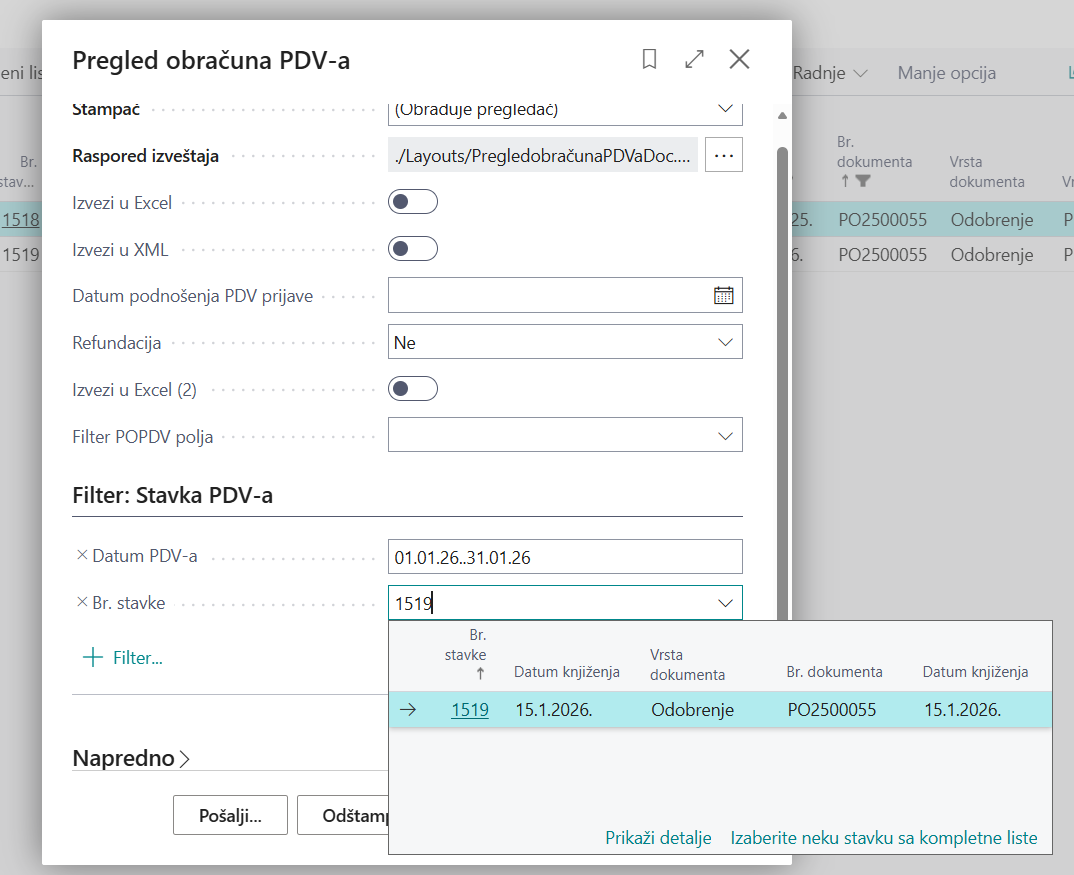Screen dimensions: 1074x875
Task: Remove the Datum PDV-a filter with X
Action: click(81, 556)
